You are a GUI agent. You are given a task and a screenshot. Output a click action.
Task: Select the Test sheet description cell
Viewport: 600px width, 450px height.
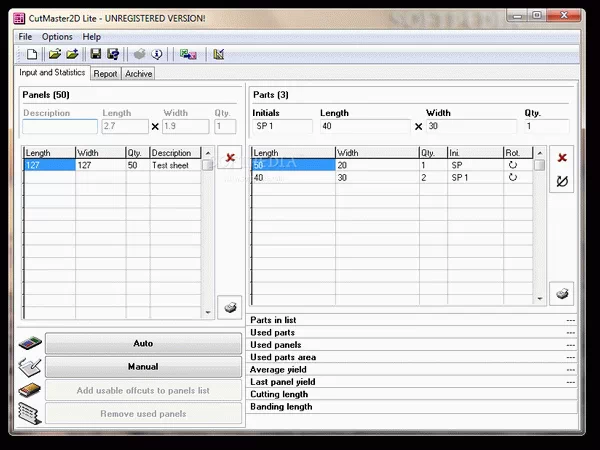[175, 165]
